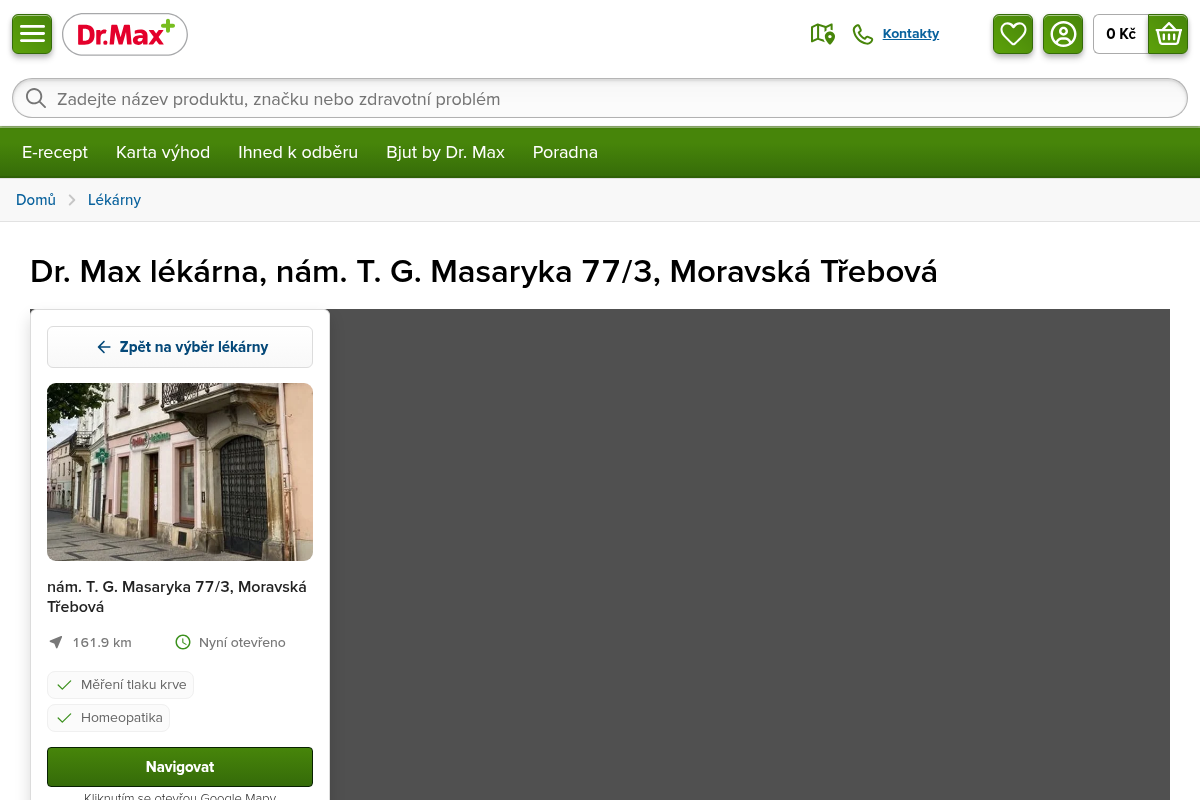
Task: Click the distance navigation arrow icon
Action: tap(55, 642)
